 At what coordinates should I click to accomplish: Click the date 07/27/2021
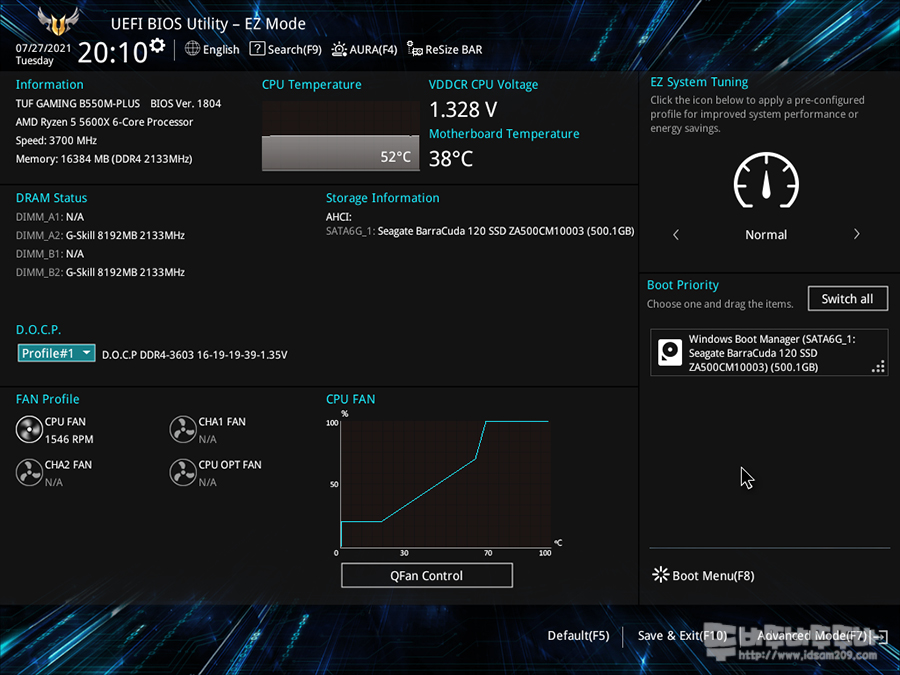coord(43,48)
